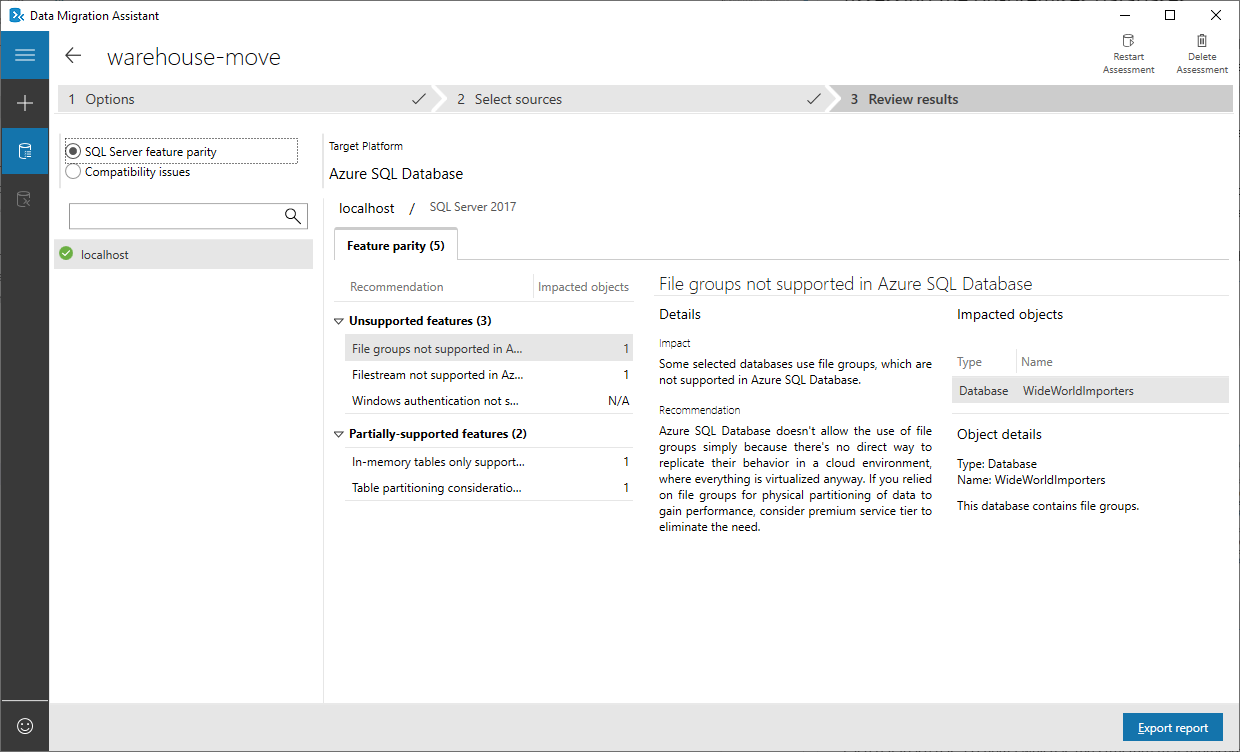Open the Assessments sidebar icon
Screen dimensions: 1240x752
click(25, 152)
